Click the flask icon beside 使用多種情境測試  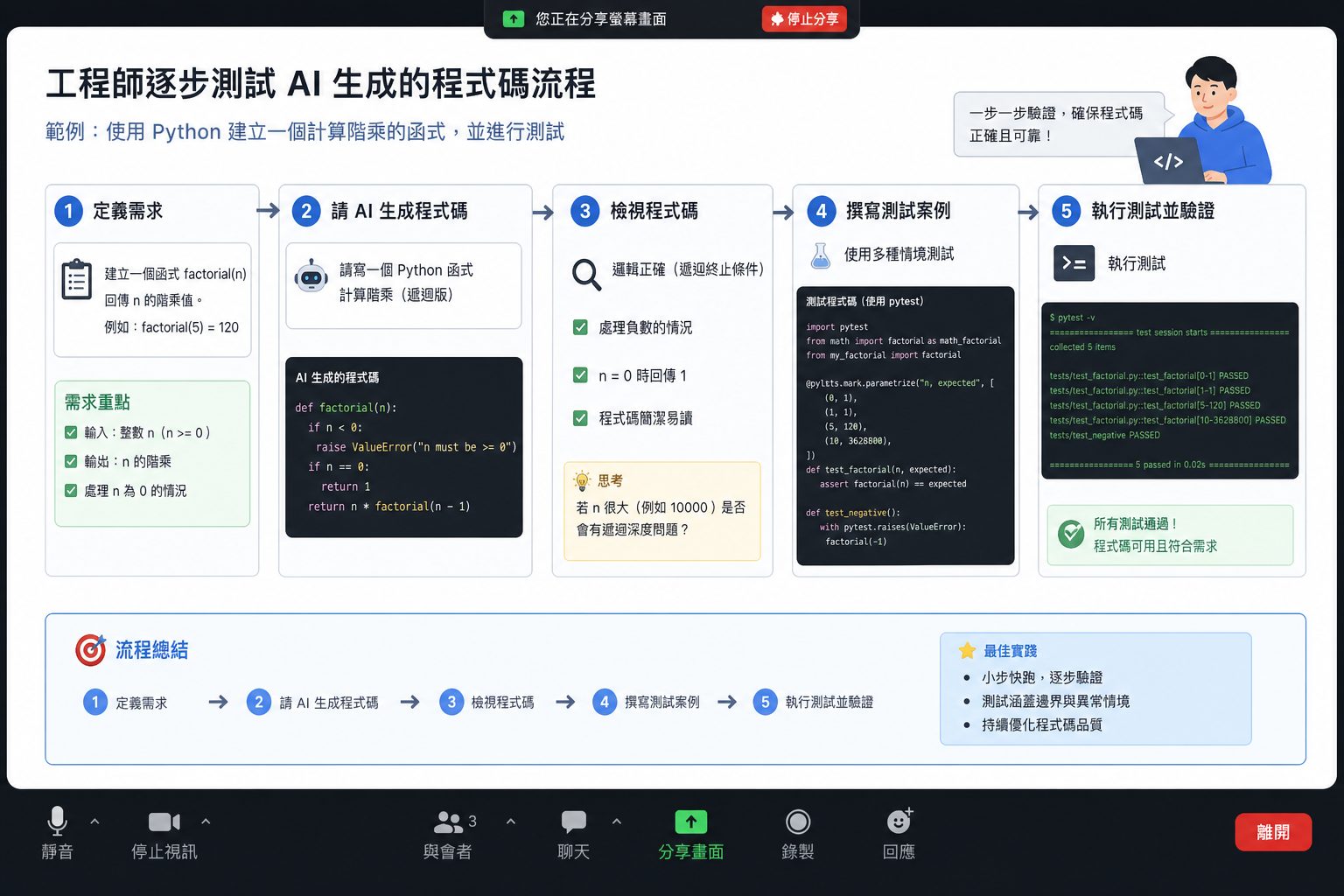coord(820,255)
